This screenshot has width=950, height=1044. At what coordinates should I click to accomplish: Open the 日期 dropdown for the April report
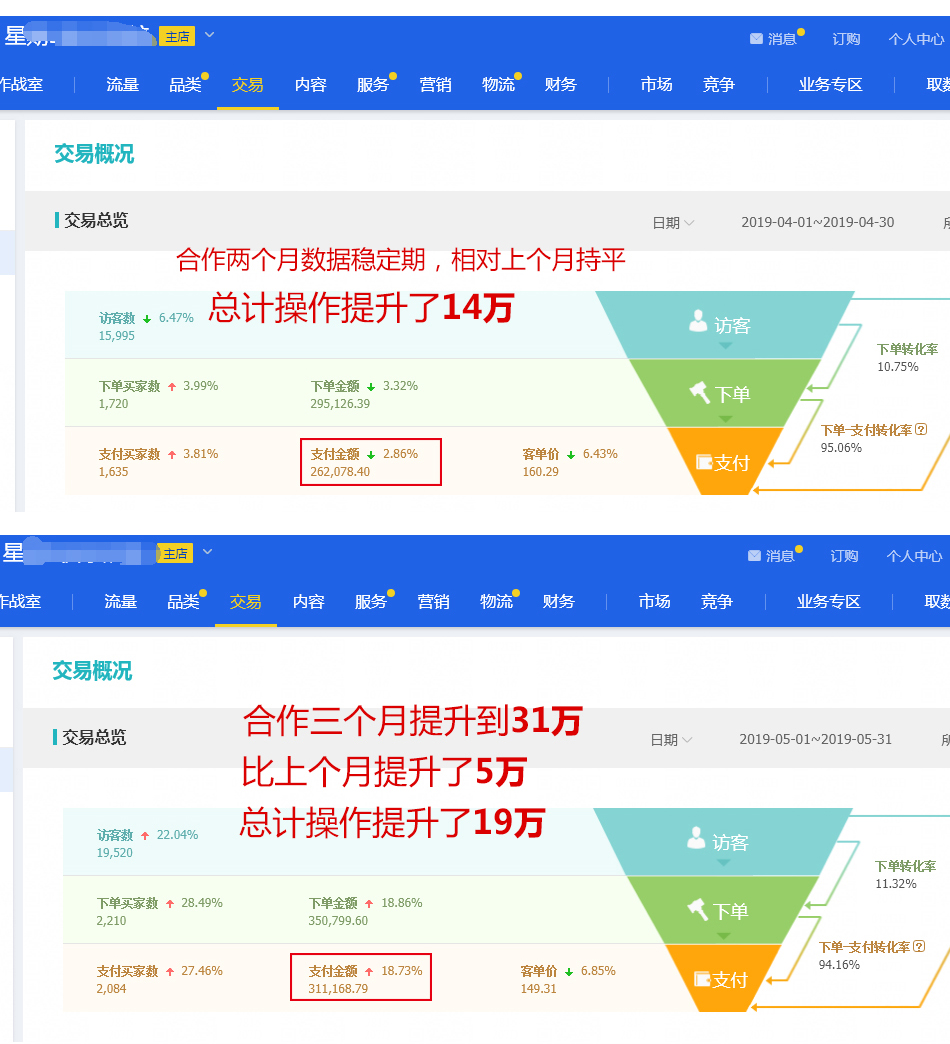tap(673, 223)
